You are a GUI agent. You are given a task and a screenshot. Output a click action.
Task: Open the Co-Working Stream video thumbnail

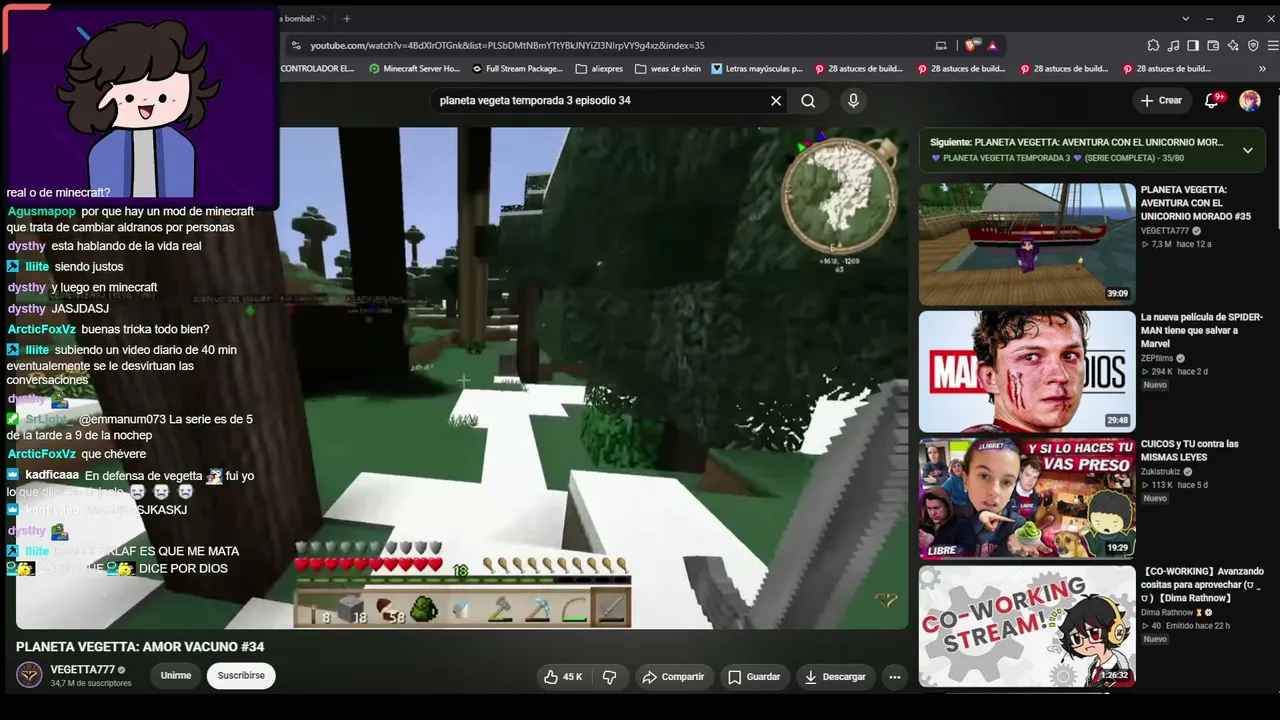coord(1027,626)
